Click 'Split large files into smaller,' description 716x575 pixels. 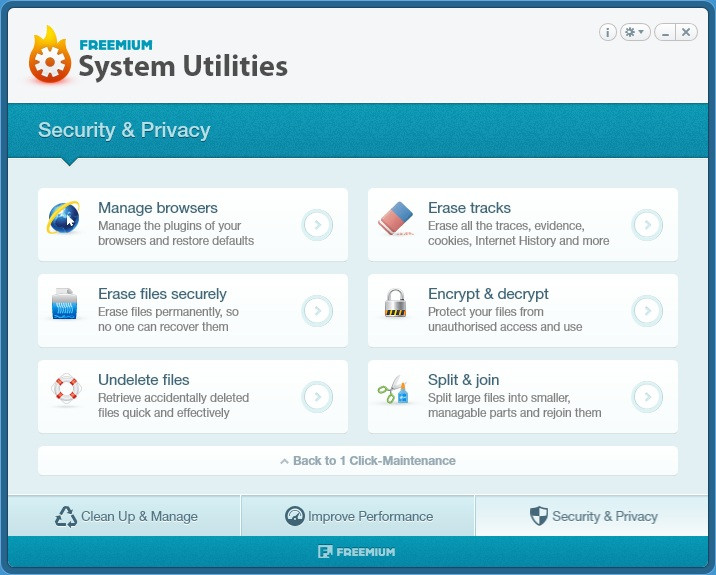499,398
